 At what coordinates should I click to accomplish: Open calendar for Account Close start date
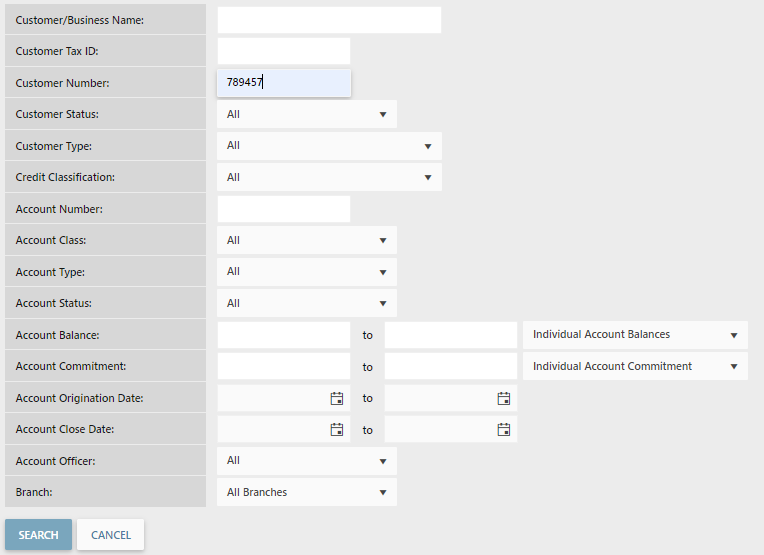(x=337, y=430)
